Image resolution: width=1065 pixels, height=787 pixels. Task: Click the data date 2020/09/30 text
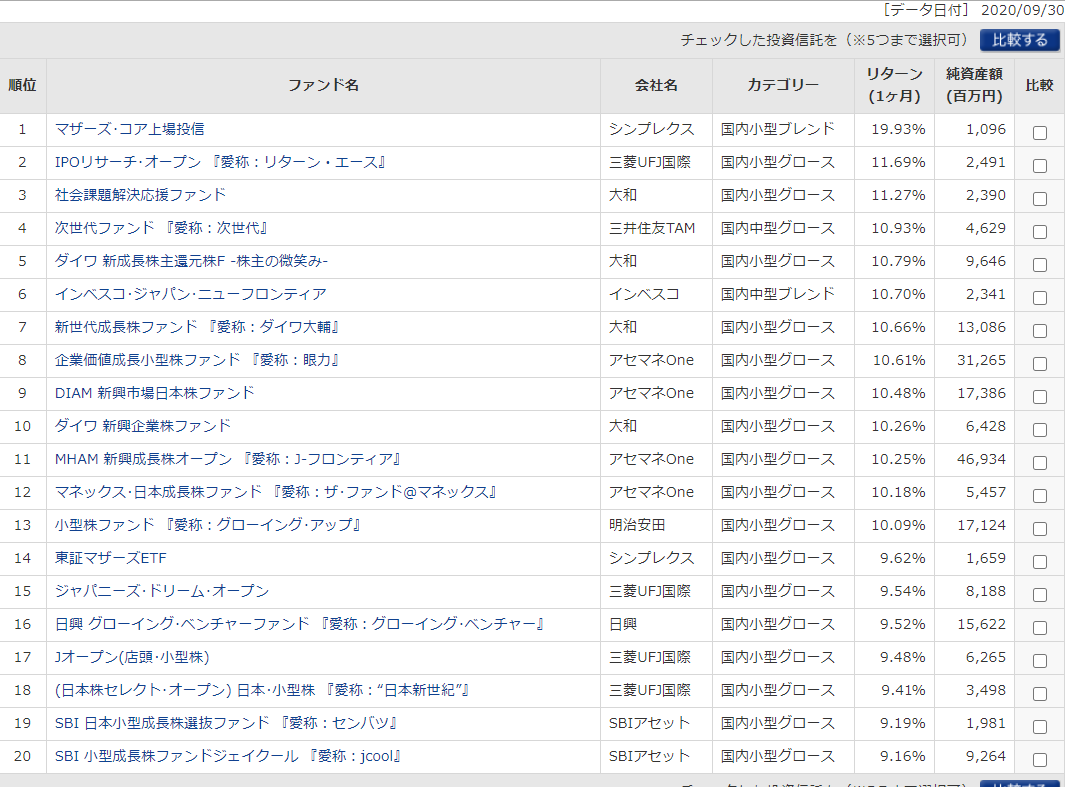point(1022,10)
